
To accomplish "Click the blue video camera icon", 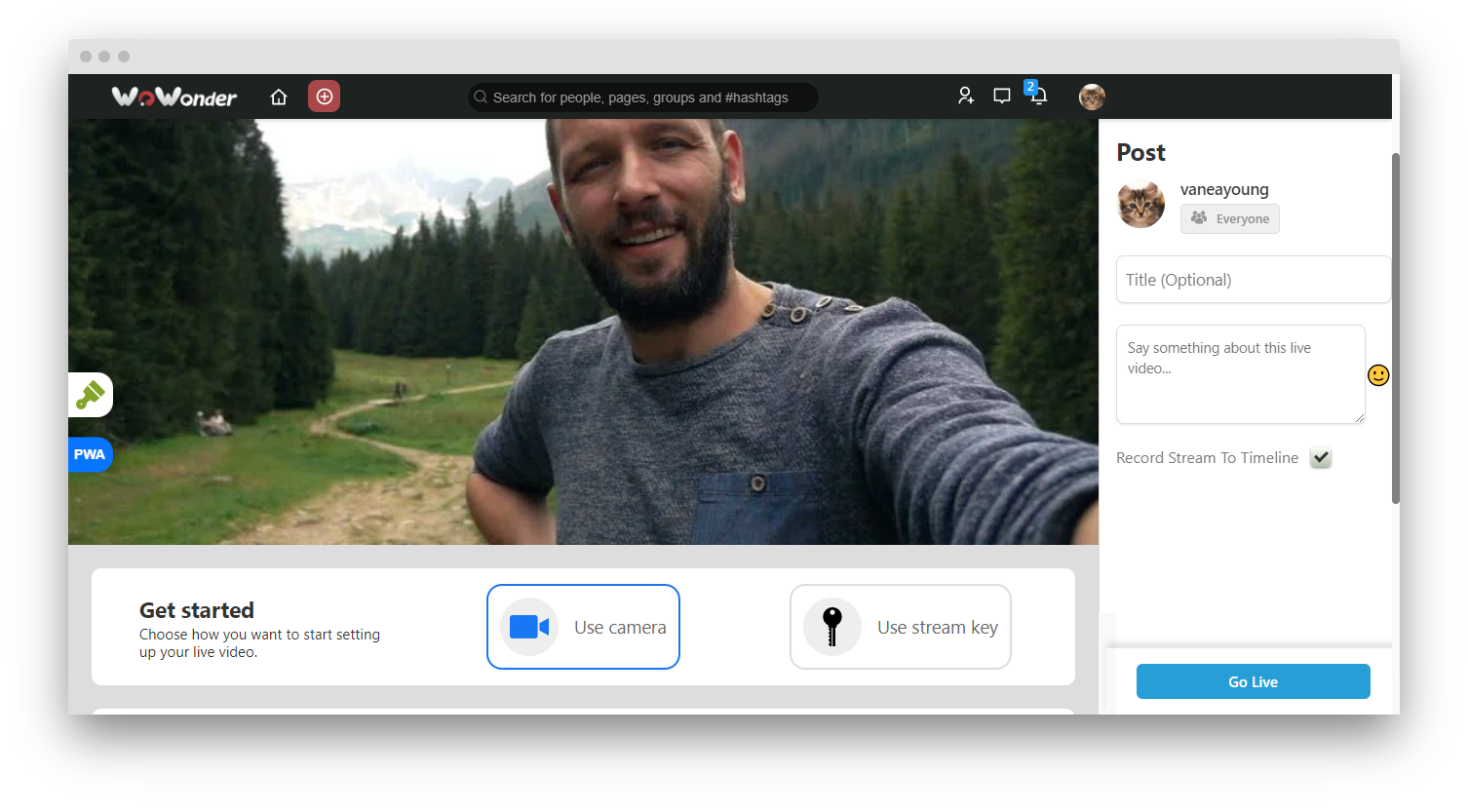I will pos(527,627).
